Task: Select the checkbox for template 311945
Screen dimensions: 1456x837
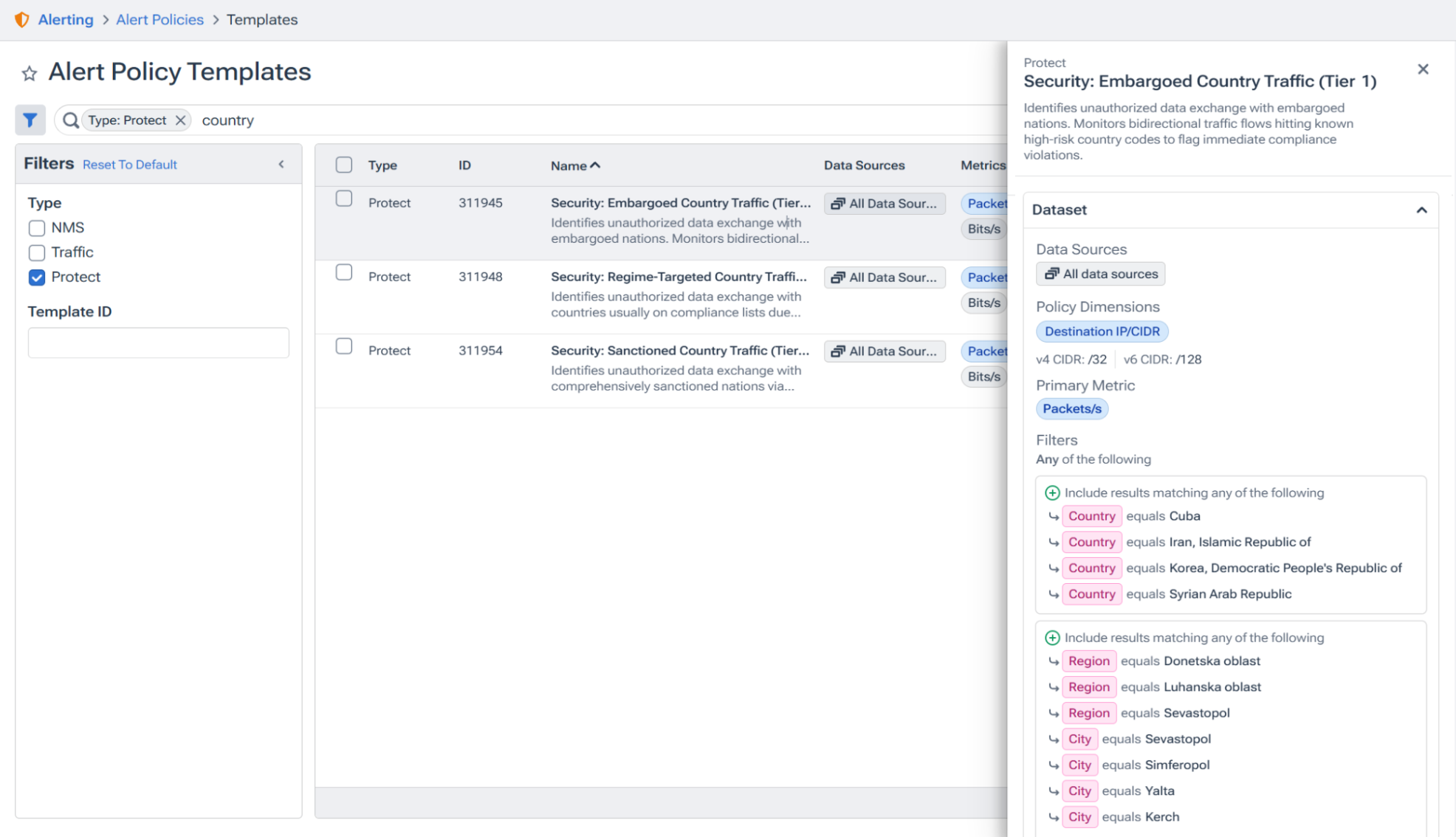Action: [344, 199]
